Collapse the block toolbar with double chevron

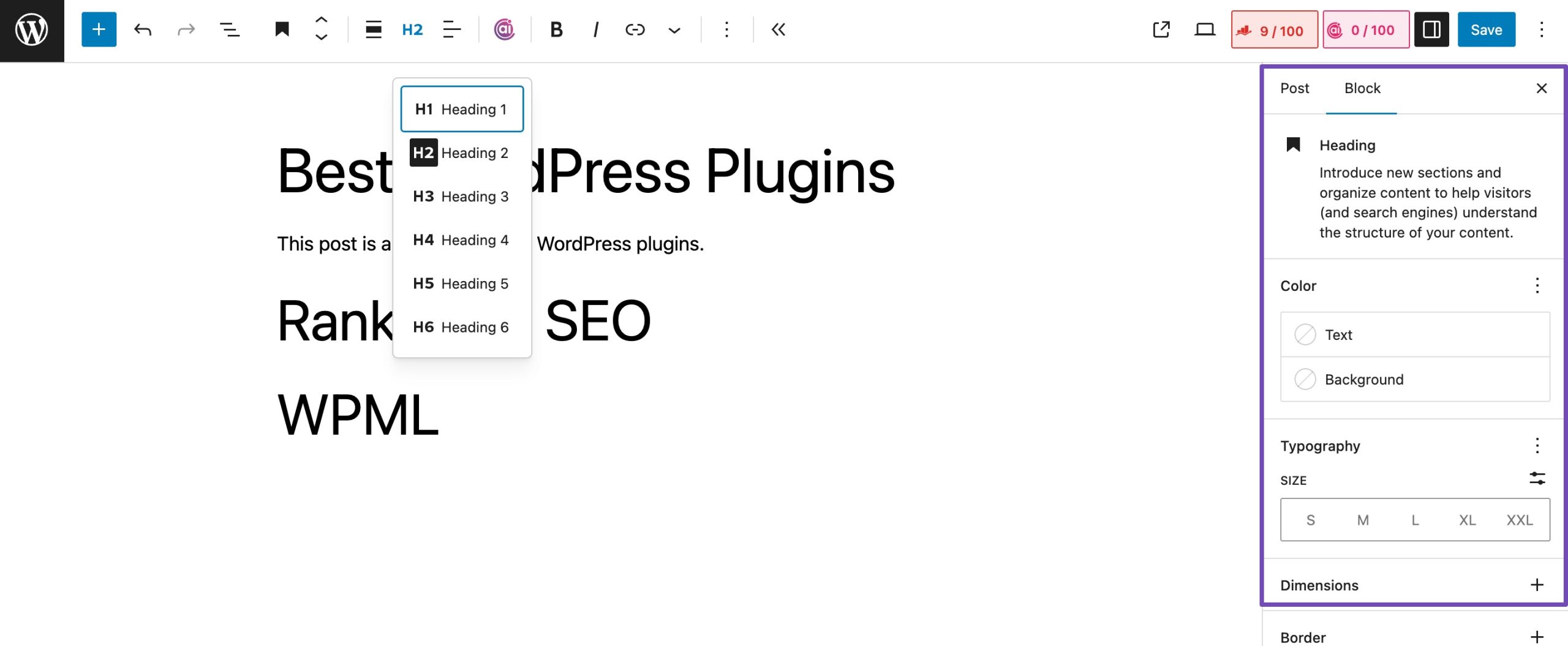778,29
